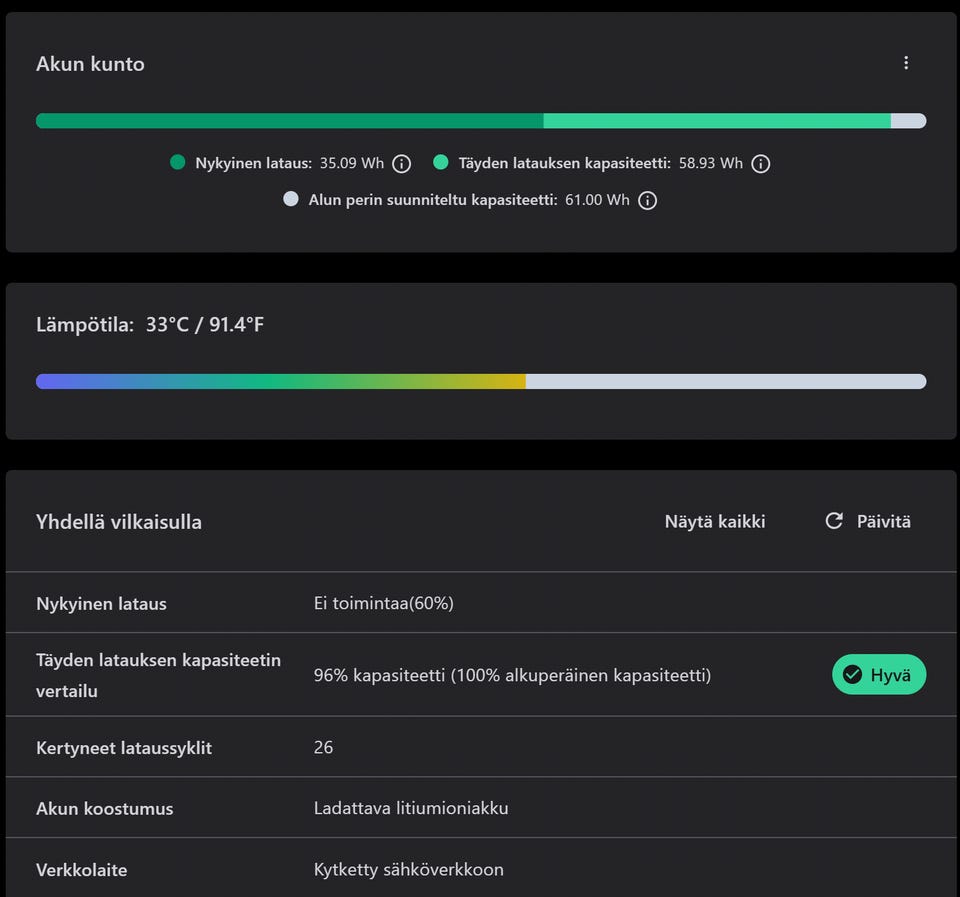Screen dimensions: 960x897
Task: Click the temperature gradient bar
Action: [481, 381]
